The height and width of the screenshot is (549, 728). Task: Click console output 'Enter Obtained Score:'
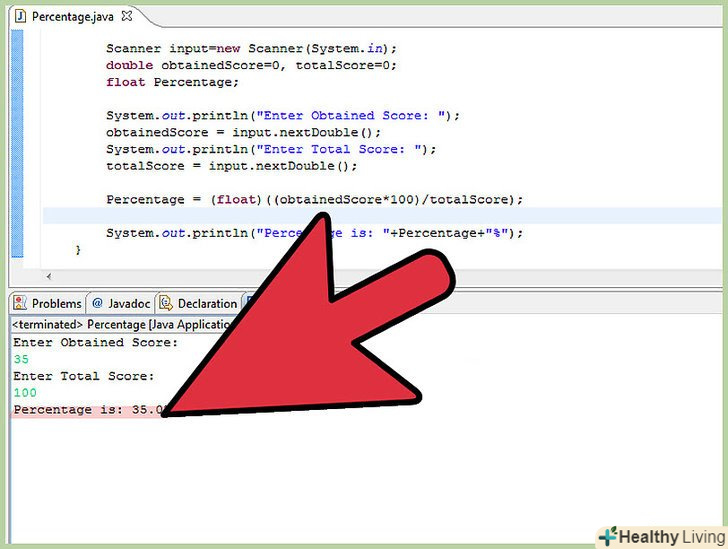(x=96, y=342)
